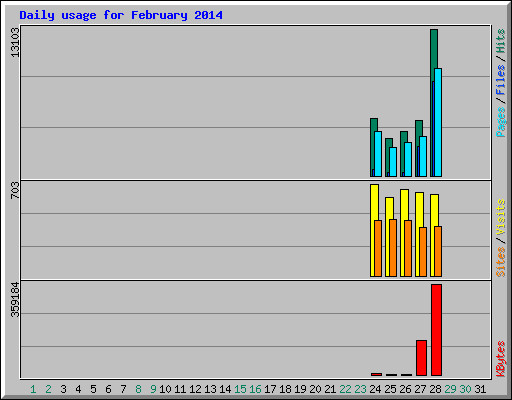Select the cyan Pages bar for day 27
The width and height of the screenshot is (512, 400).
(423, 157)
